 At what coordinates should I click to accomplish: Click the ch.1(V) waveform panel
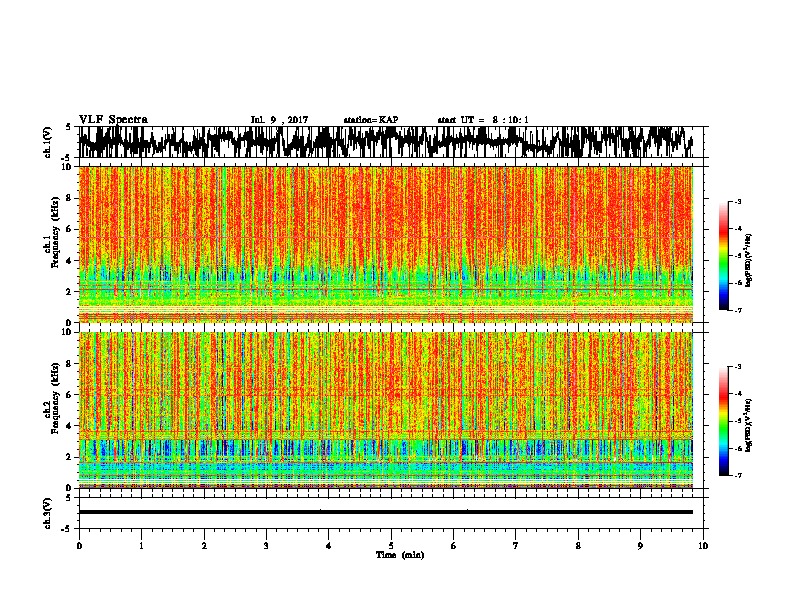pos(390,142)
